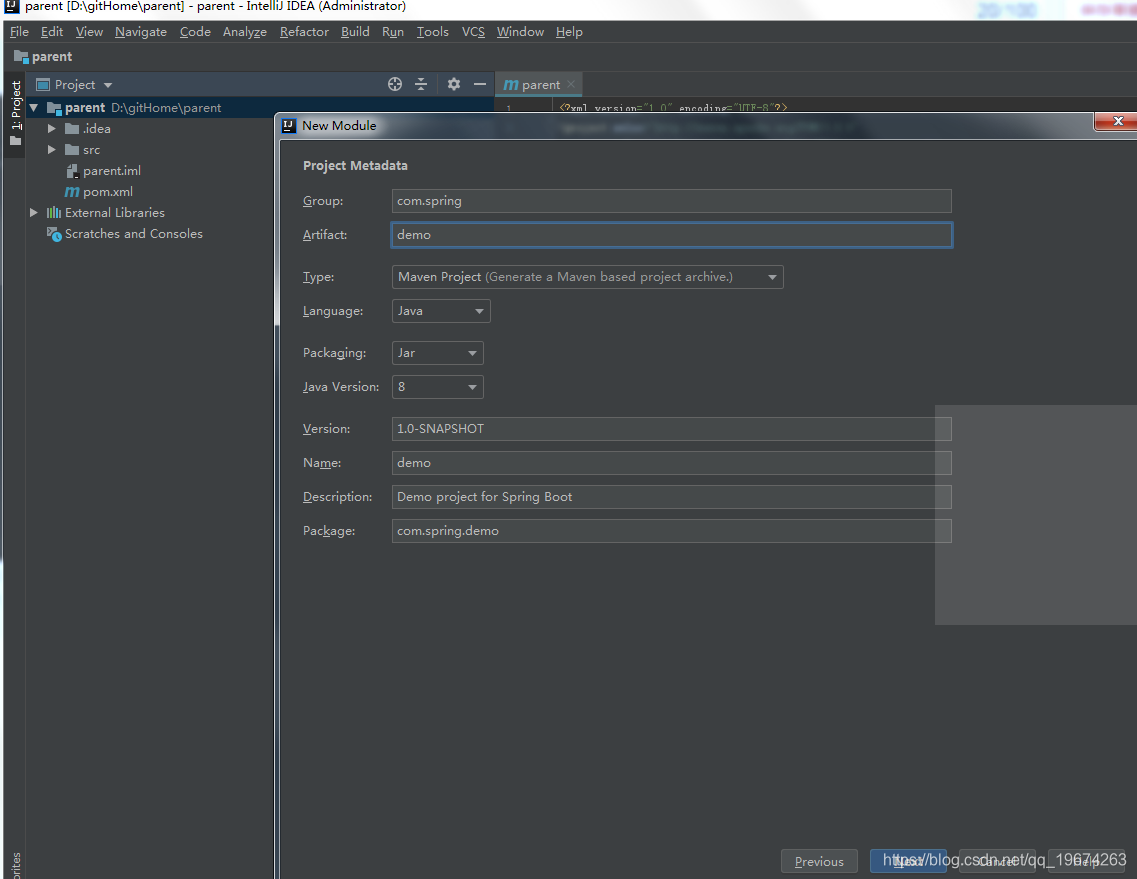Image resolution: width=1137 pixels, height=879 pixels.
Task: Open the Build menu
Action: pyautogui.click(x=355, y=32)
